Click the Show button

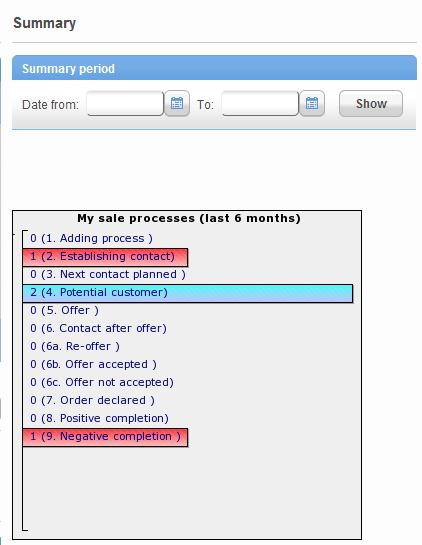click(371, 104)
